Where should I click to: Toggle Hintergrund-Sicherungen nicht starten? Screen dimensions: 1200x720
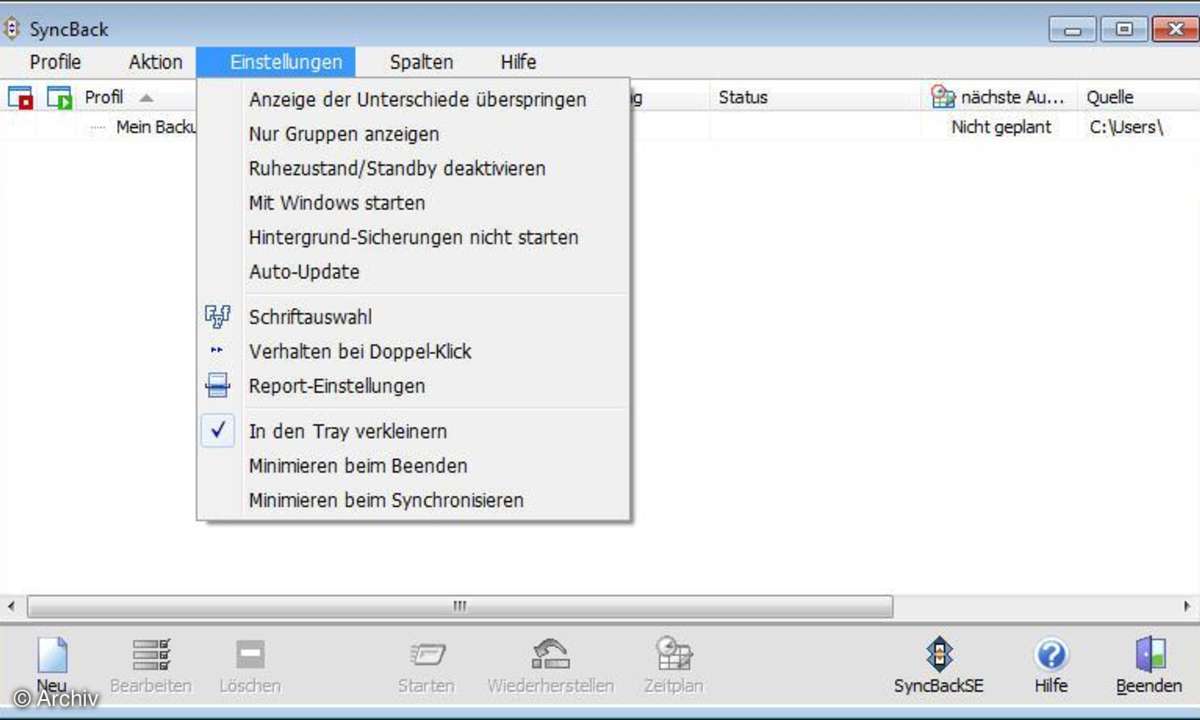pyautogui.click(x=414, y=237)
